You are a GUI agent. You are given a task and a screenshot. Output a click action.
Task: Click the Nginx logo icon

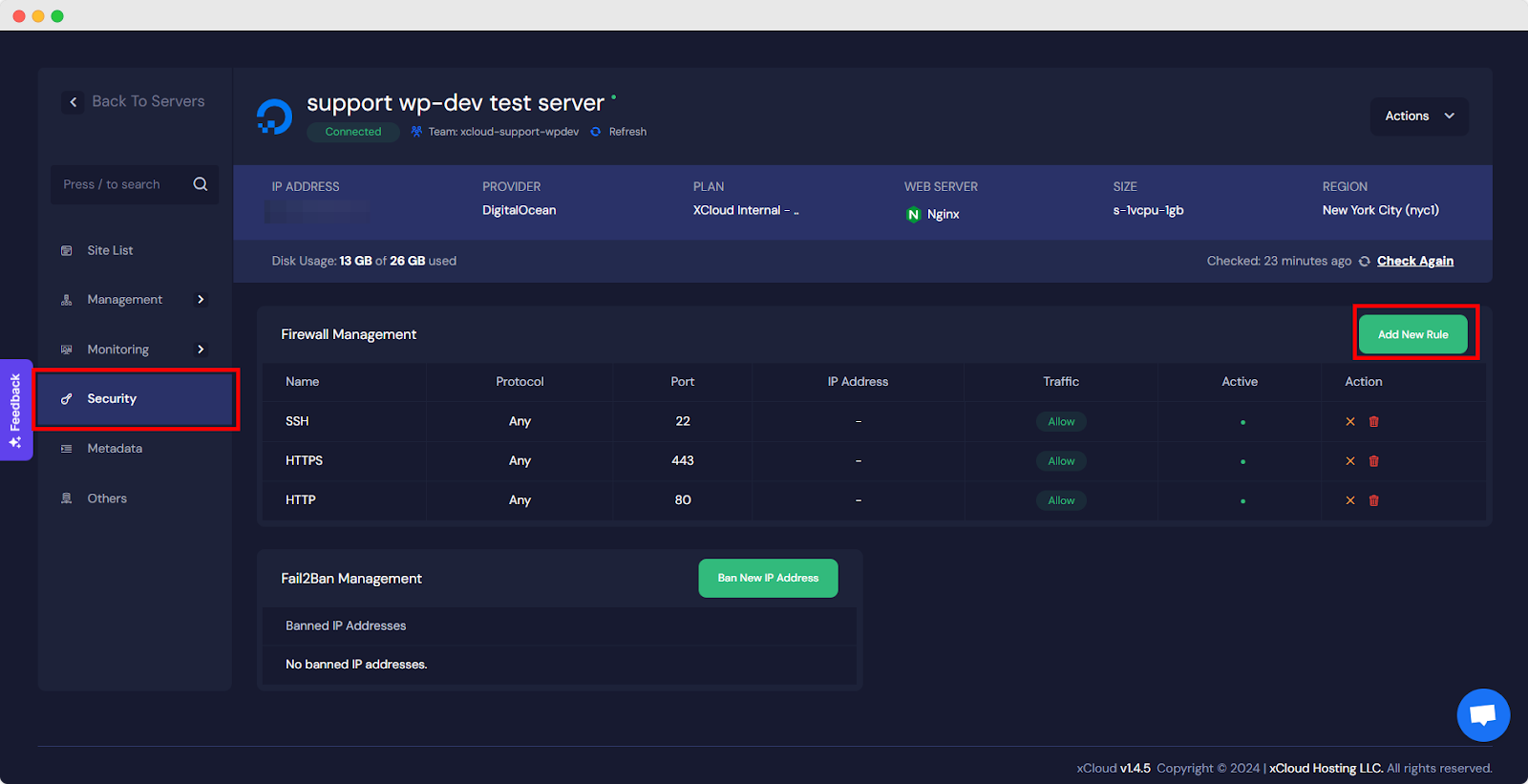click(914, 214)
